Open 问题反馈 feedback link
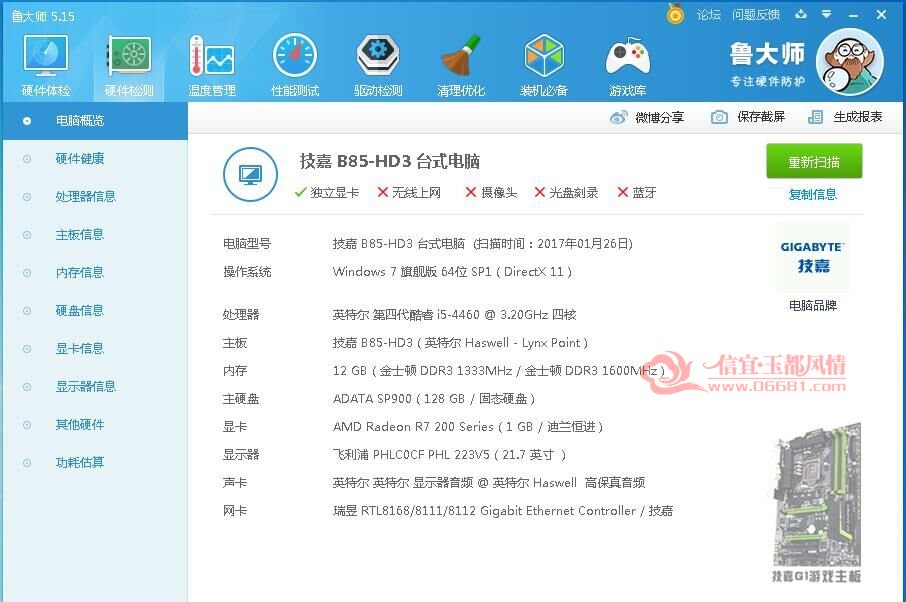The width and height of the screenshot is (906, 602). (x=756, y=14)
